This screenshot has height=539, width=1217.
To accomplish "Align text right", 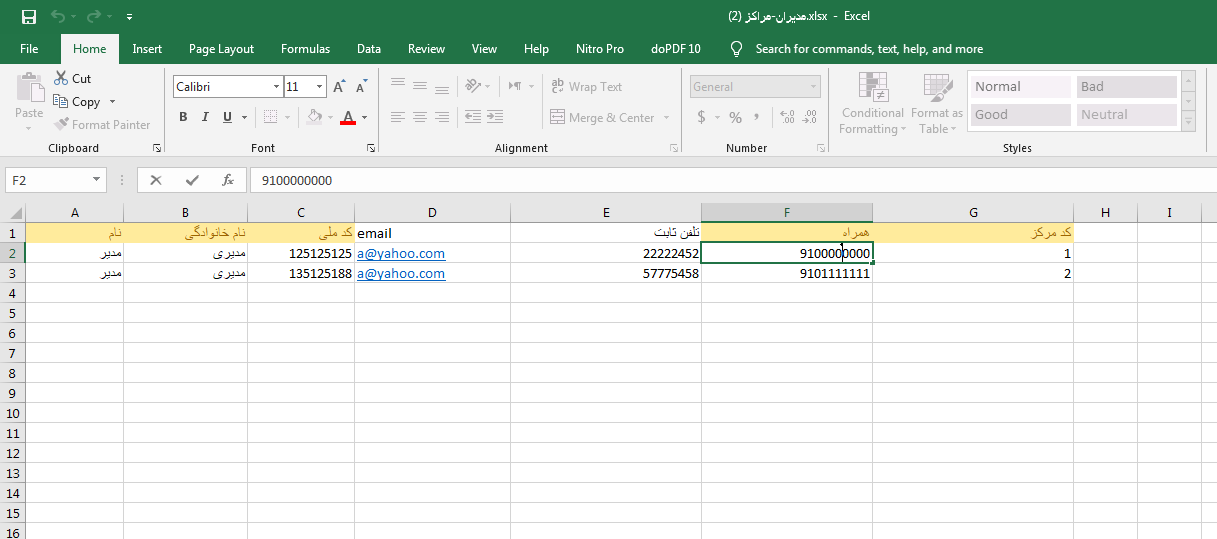I will tap(442, 117).
